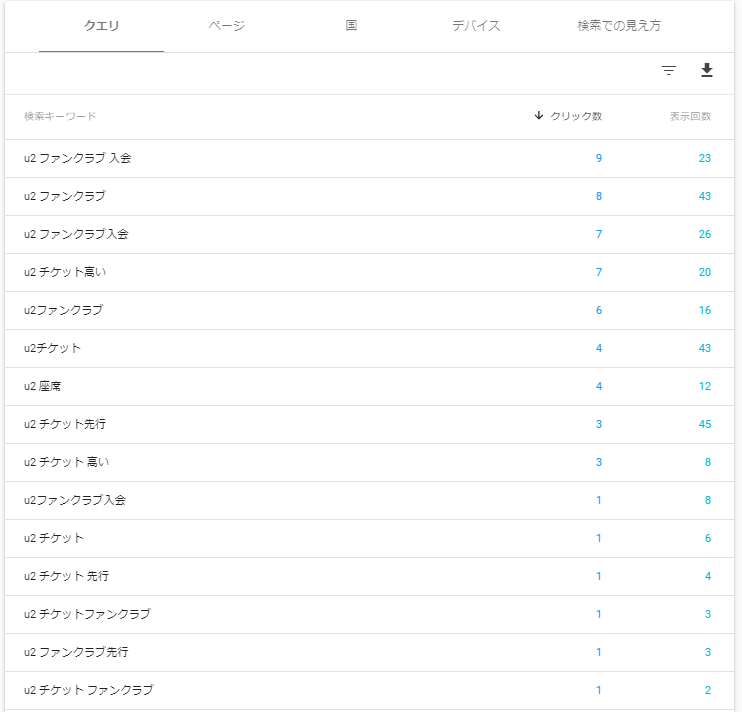The width and height of the screenshot is (742, 712).
Task: Open the u2 ファンクラブ先行 query row
Action: click(369, 652)
